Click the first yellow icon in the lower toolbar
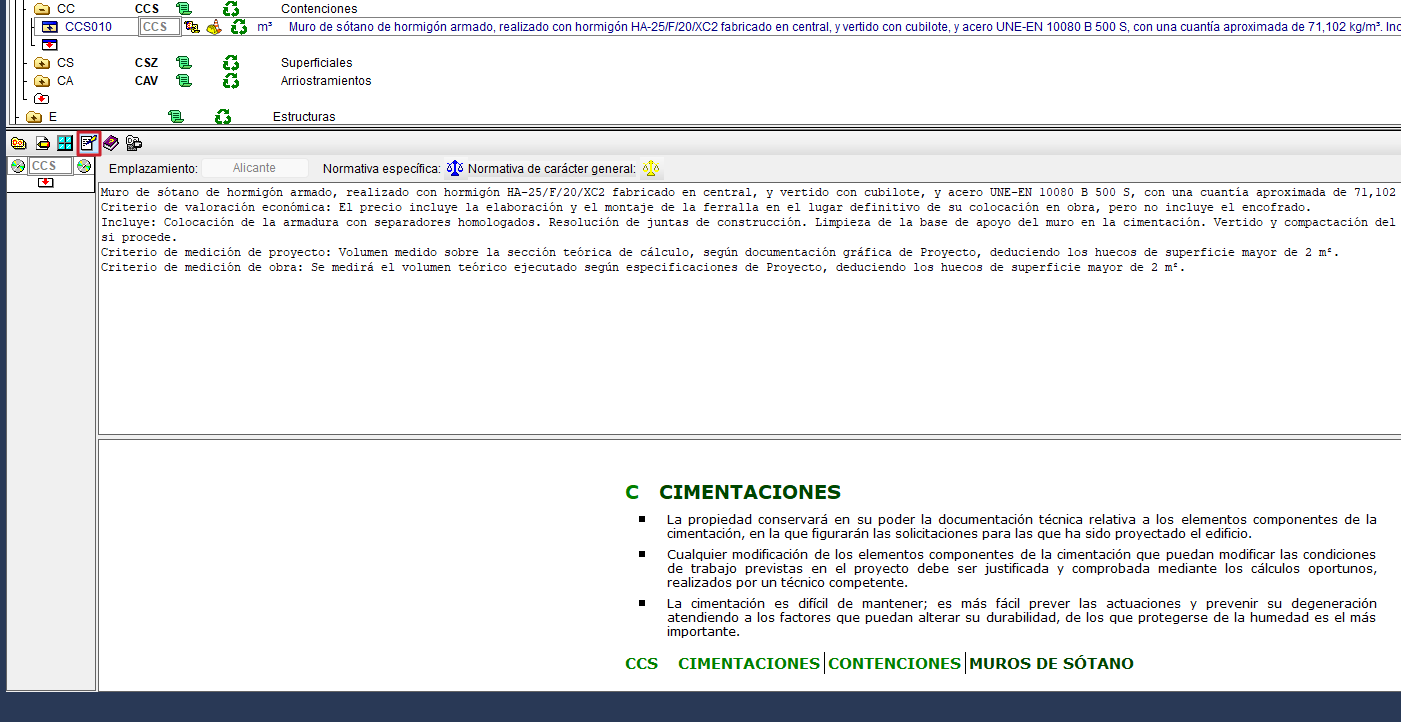Viewport: 1401px width, 722px height. point(18,143)
